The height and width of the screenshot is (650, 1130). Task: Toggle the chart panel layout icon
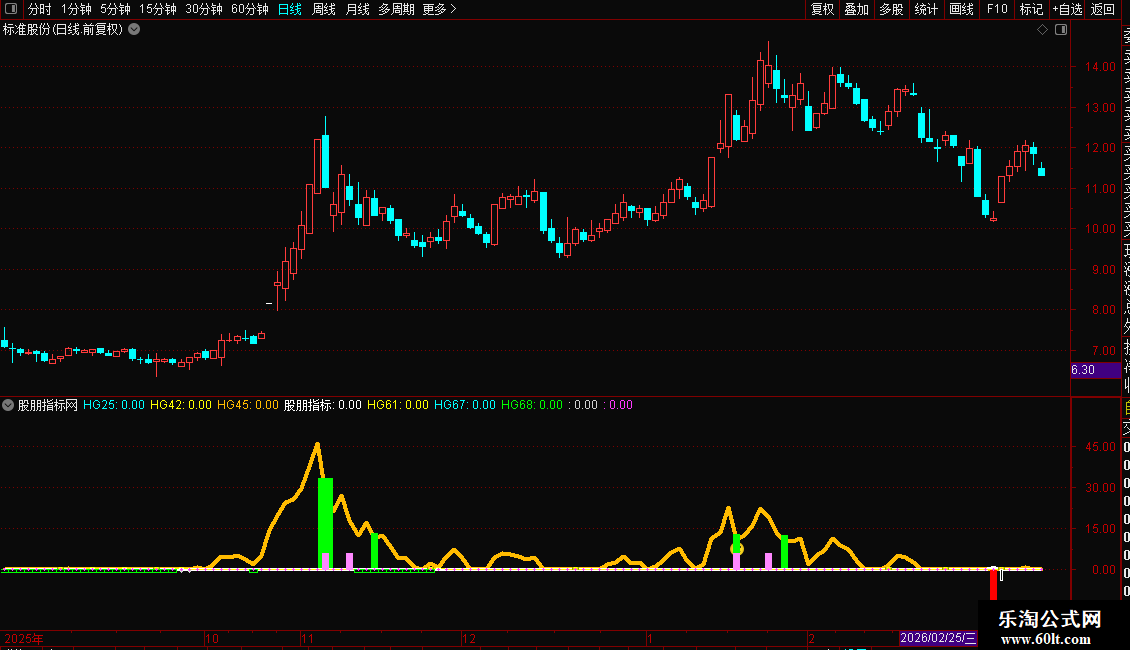point(1061,30)
